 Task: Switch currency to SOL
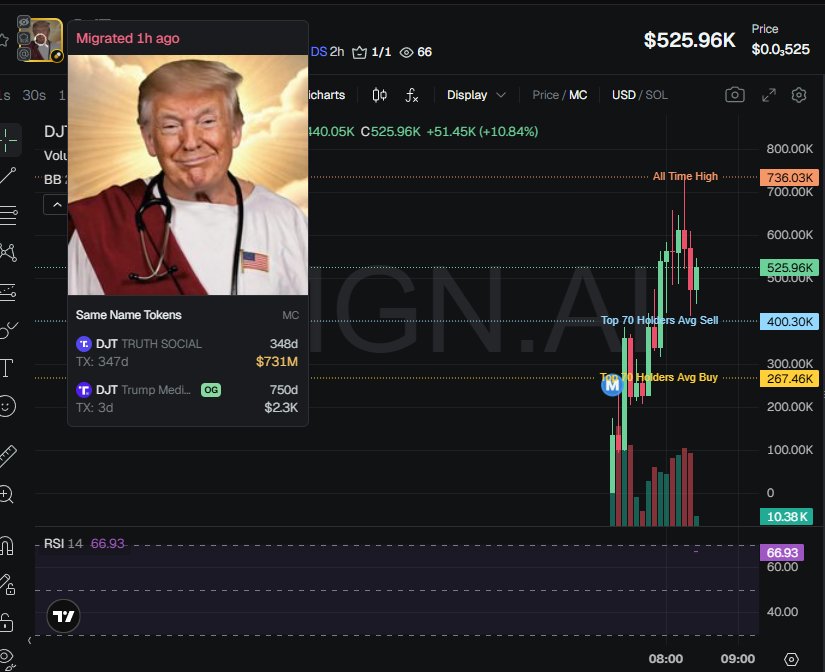tap(656, 95)
